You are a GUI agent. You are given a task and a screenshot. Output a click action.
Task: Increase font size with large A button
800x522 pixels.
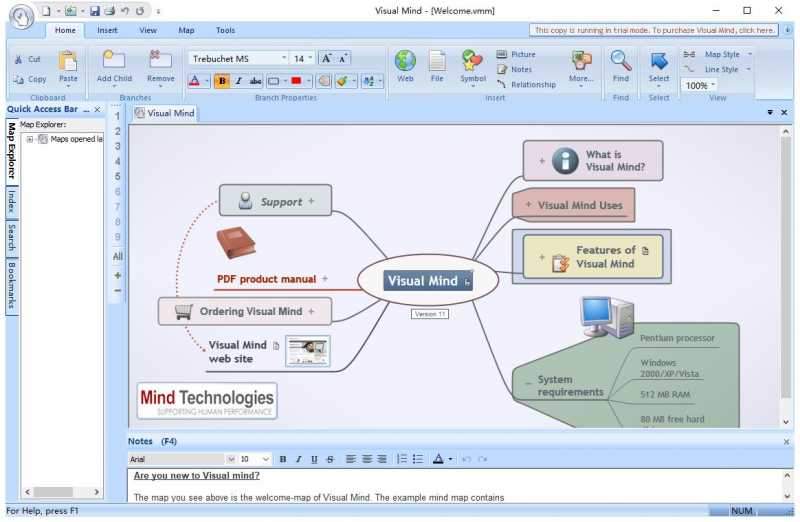click(x=326, y=59)
